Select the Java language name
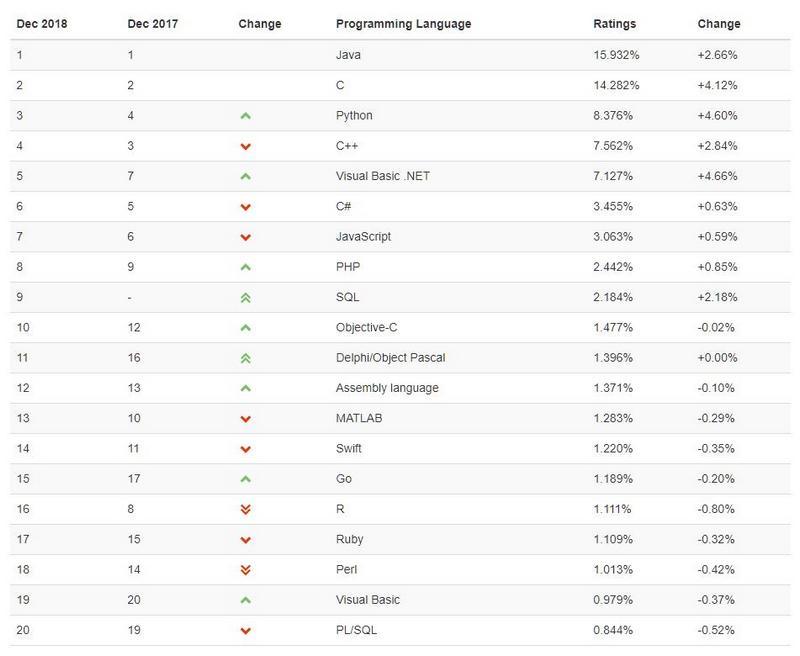800x656 pixels. (348, 55)
